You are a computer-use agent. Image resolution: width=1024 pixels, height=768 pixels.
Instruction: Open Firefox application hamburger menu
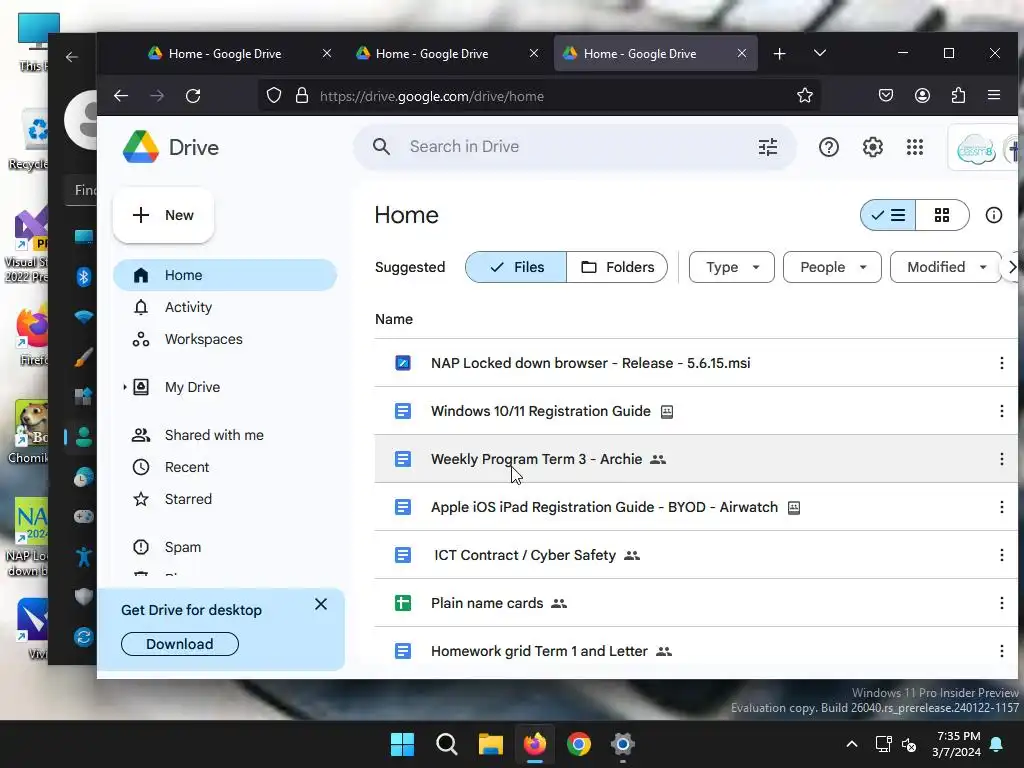(x=994, y=95)
